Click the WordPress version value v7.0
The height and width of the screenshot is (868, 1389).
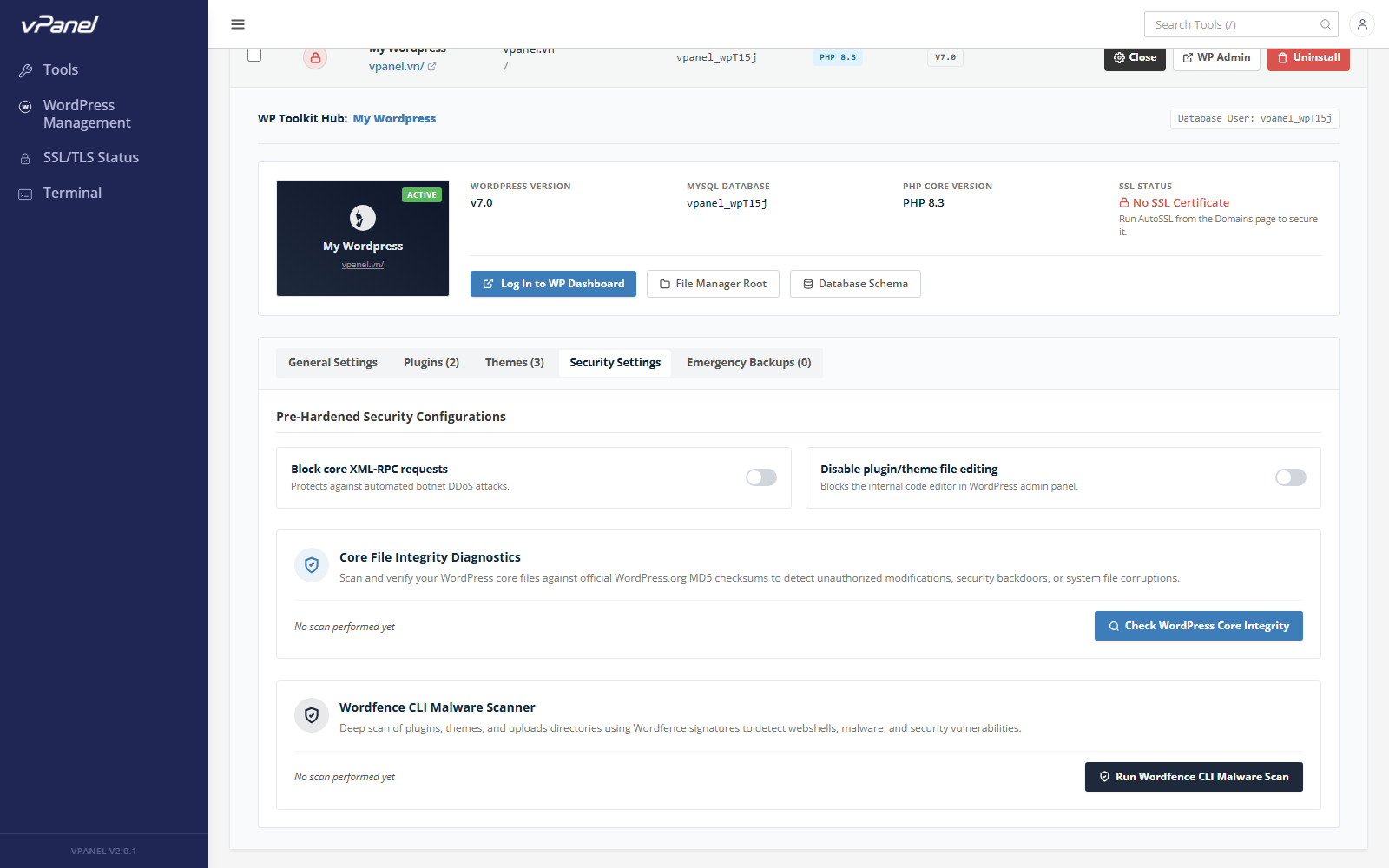click(x=481, y=203)
